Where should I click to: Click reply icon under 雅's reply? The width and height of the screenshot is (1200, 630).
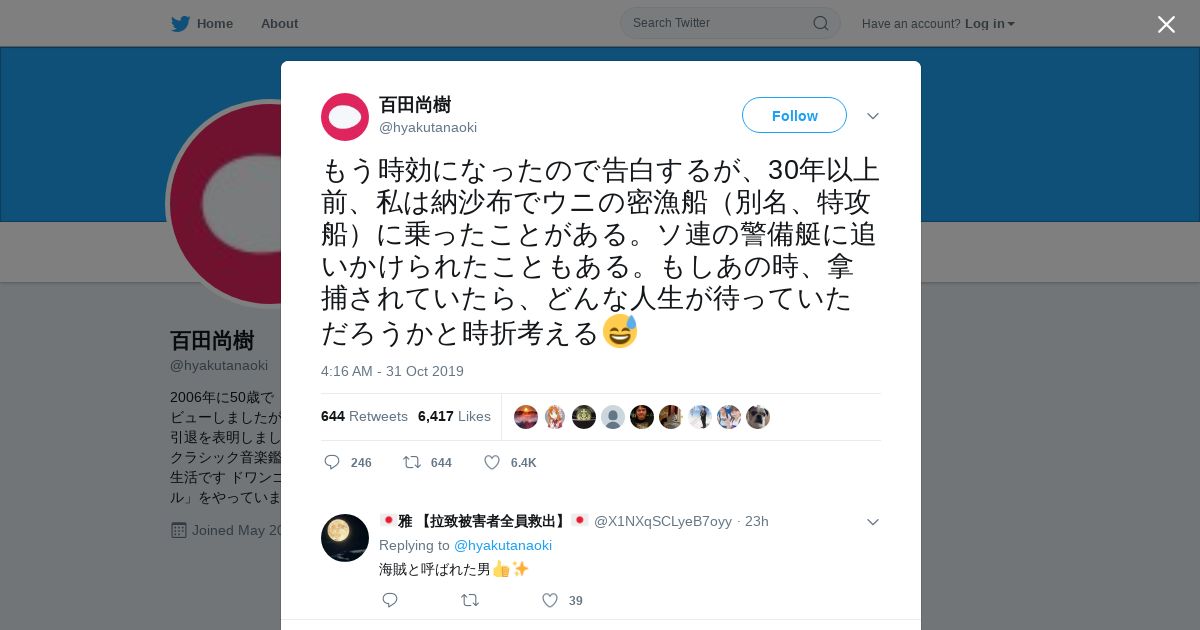390,600
